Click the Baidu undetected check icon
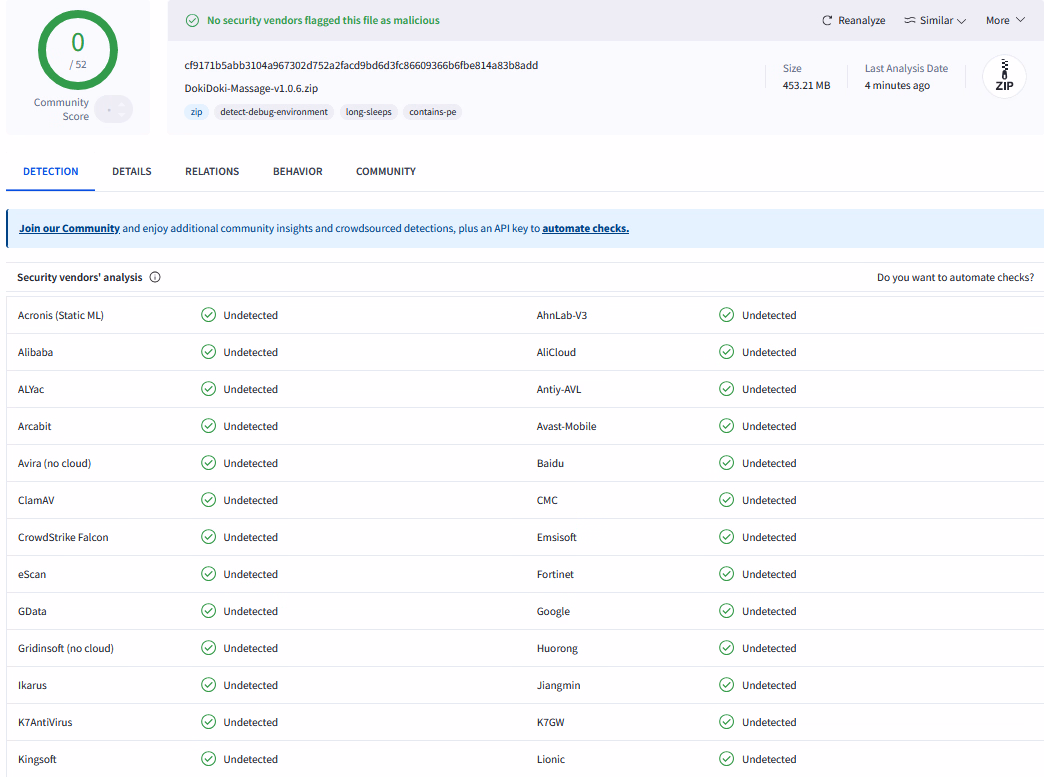Image resolution: width=1044 pixels, height=777 pixels. point(726,463)
